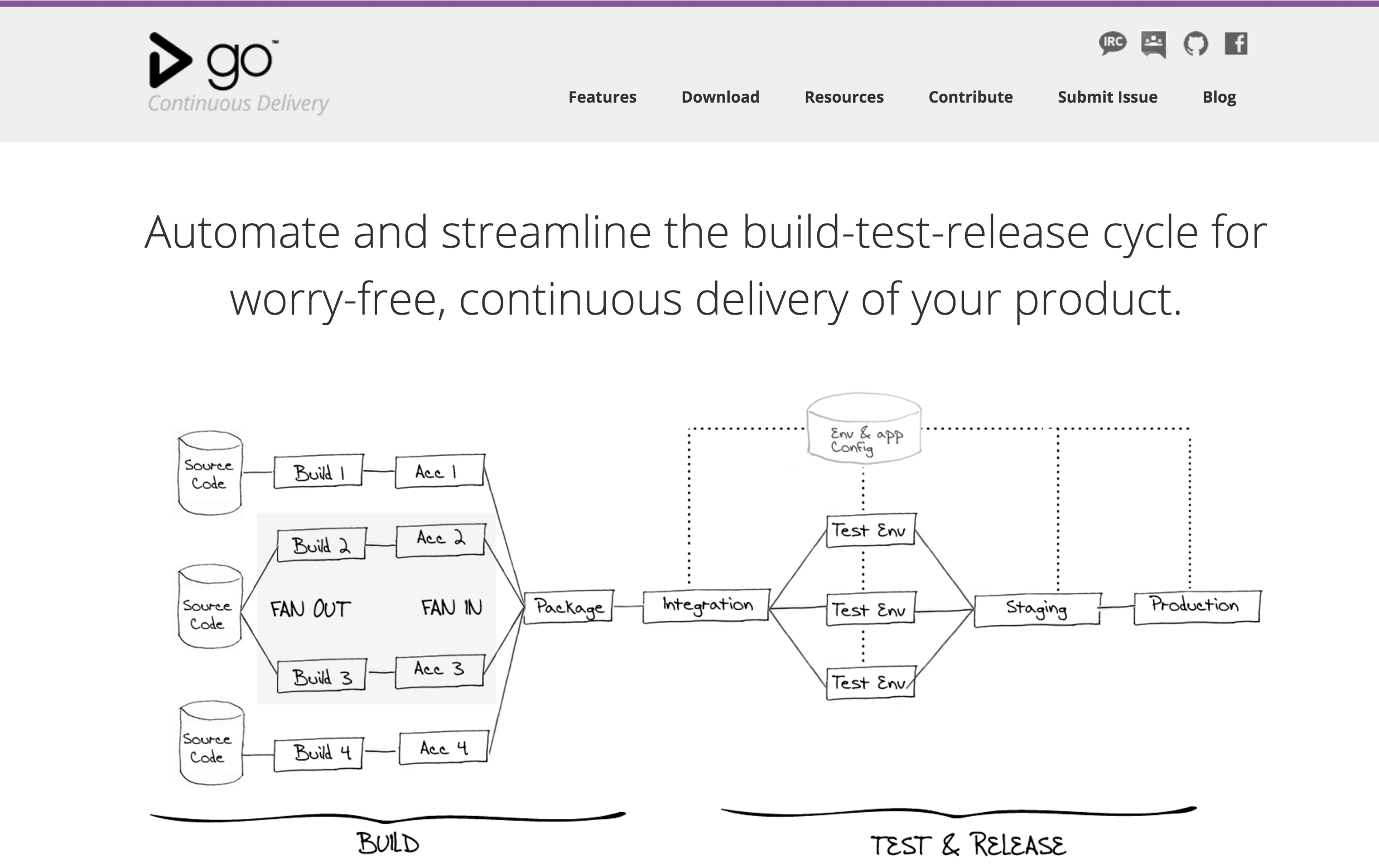Click the GitHub icon in the header
The image size is (1379, 868).
(x=1195, y=43)
